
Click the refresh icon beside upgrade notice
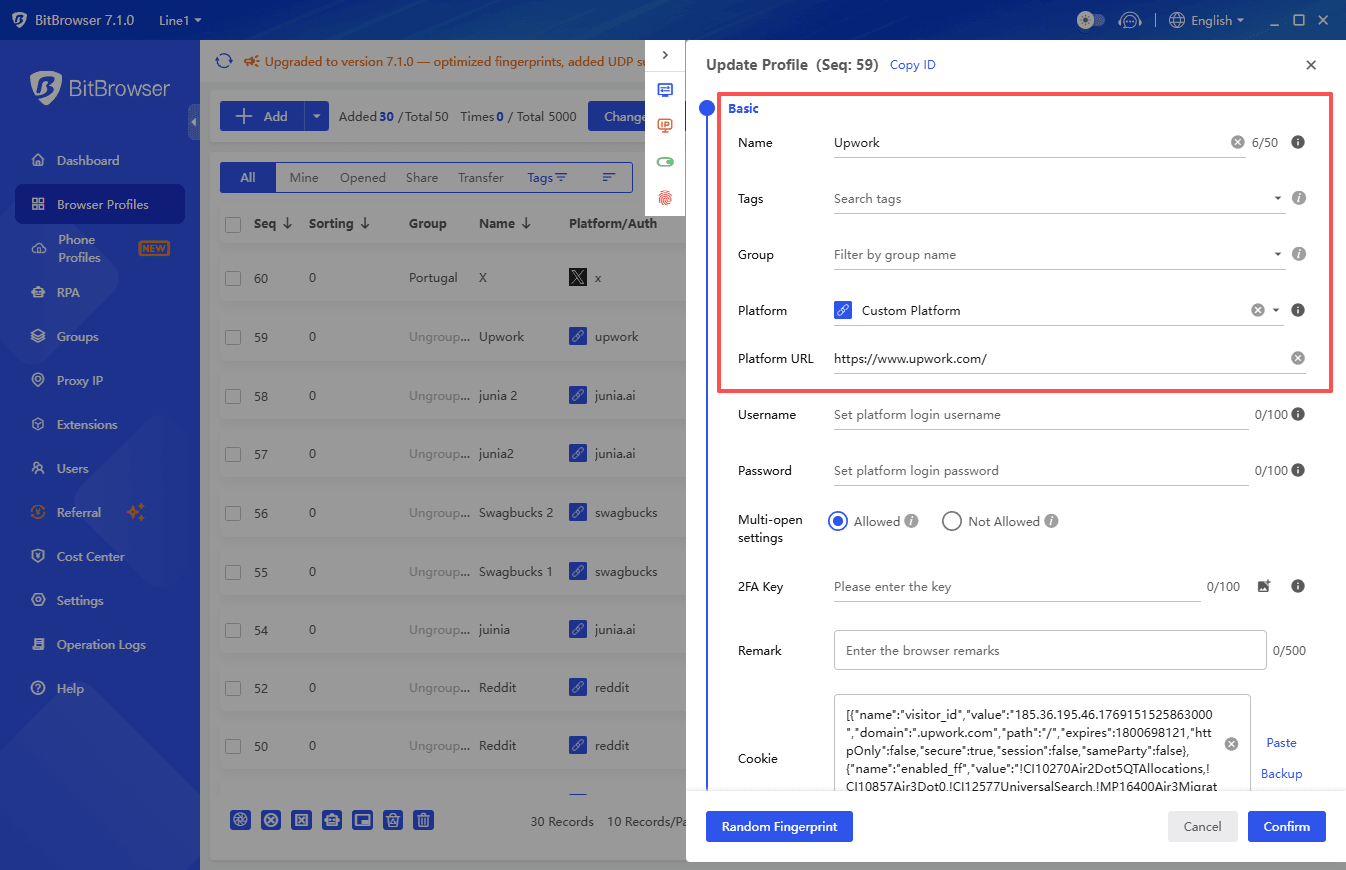tap(224, 61)
